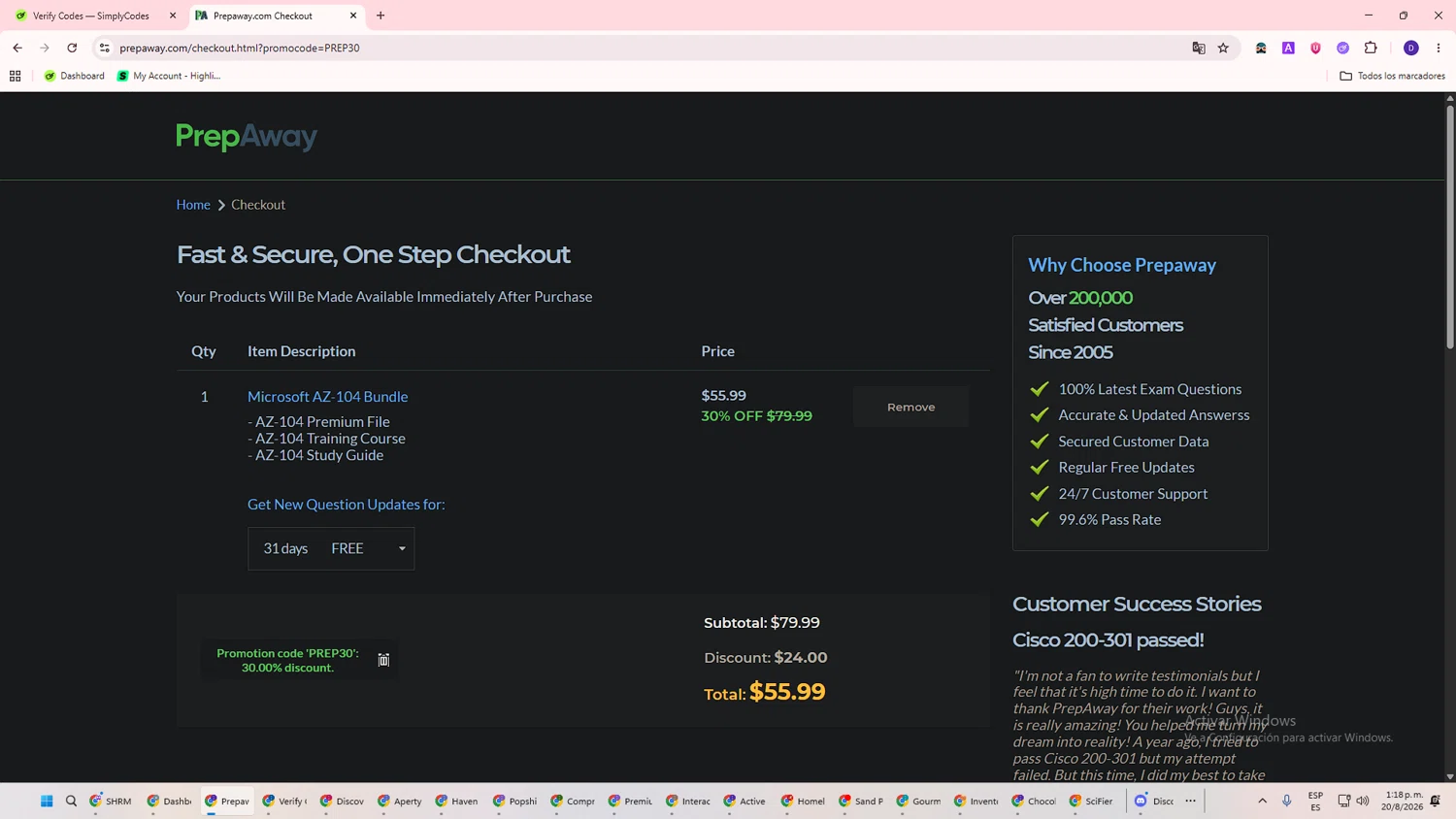
Task: Switch to the Gourm taskbar window
Action: [918, 801]
